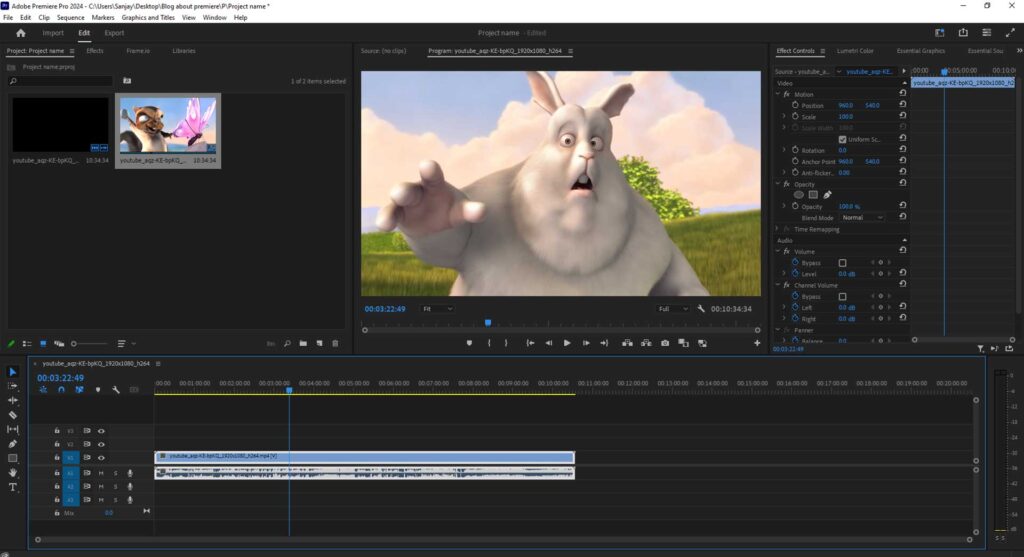This screenshot has height=557, width=1024.
Task: Select the Rectangle tool
Action: point(12,458)
